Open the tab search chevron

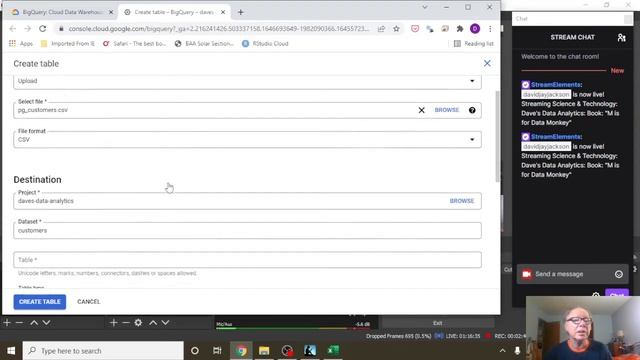425,7
